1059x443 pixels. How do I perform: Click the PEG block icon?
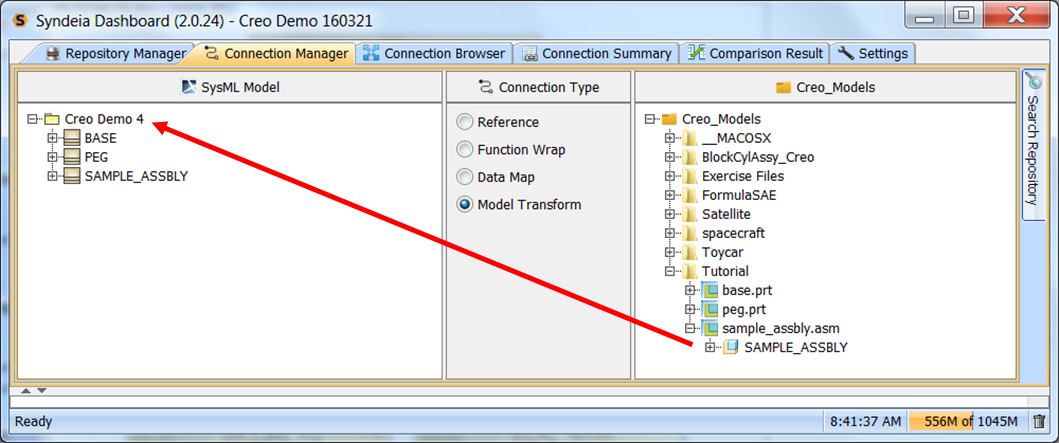point(72,157)
